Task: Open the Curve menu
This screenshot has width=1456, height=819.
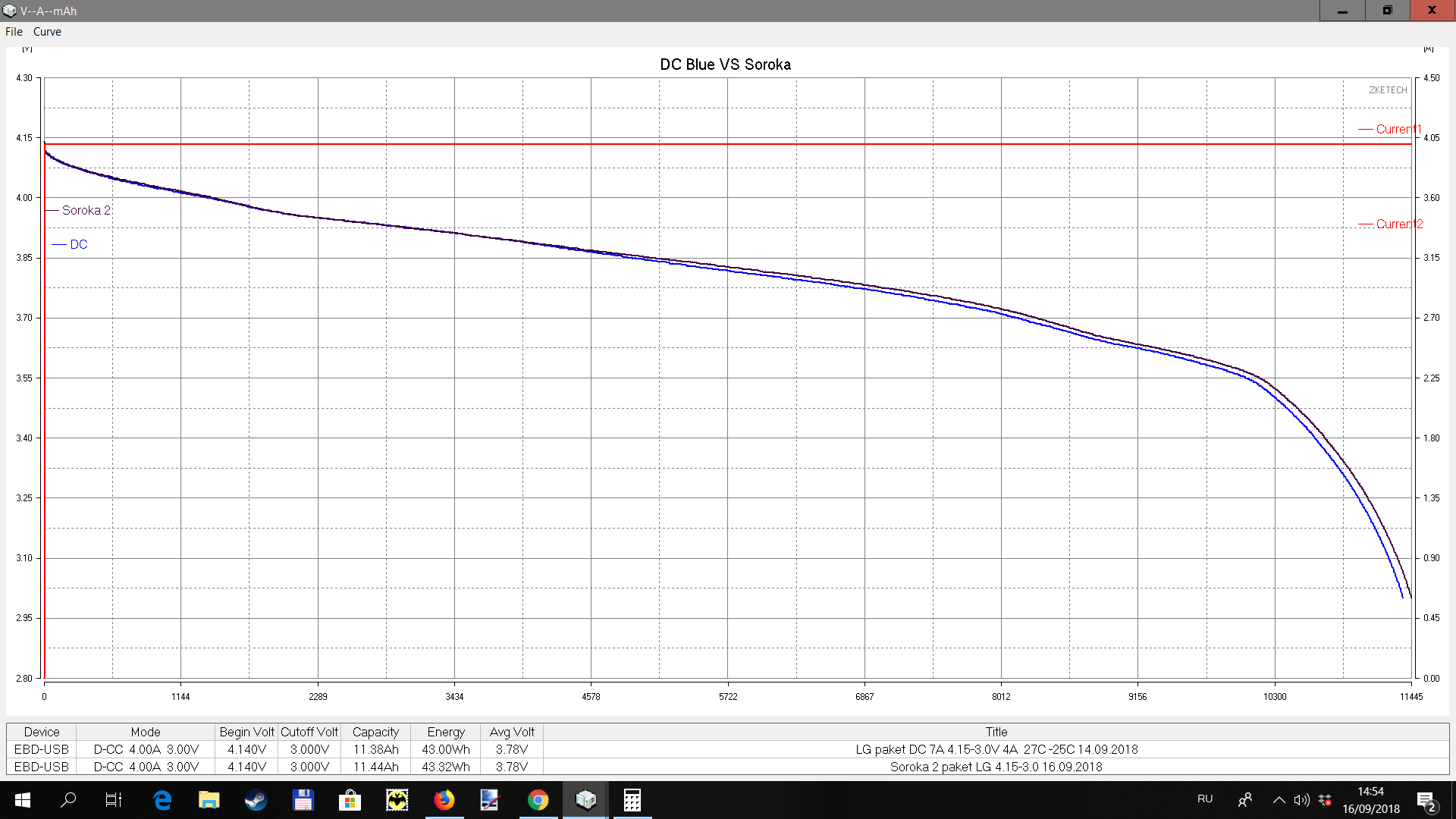Action: coord(47,32)
